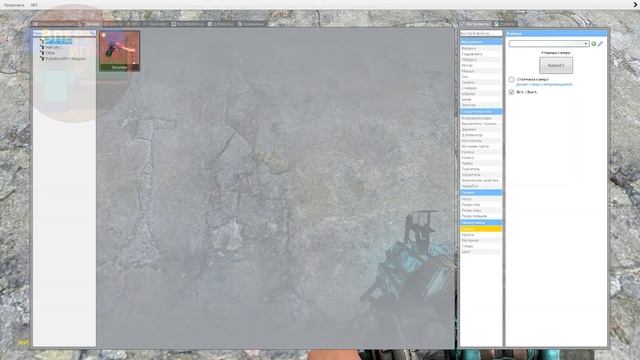This screenshot has width=640, height=360.
Task: Select the Эластик tool
Action: click(x=481, y=105)
